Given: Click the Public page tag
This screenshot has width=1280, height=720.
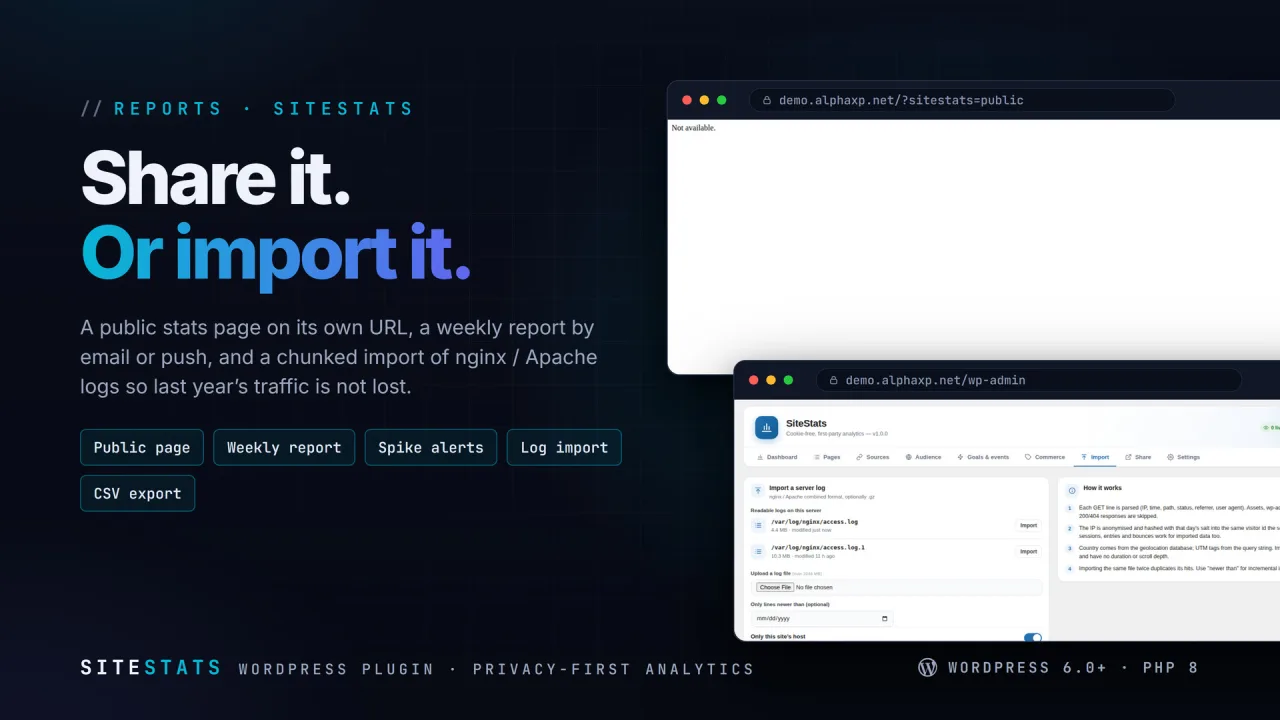Looking at the screenshot, I should [x=142, y=447].
